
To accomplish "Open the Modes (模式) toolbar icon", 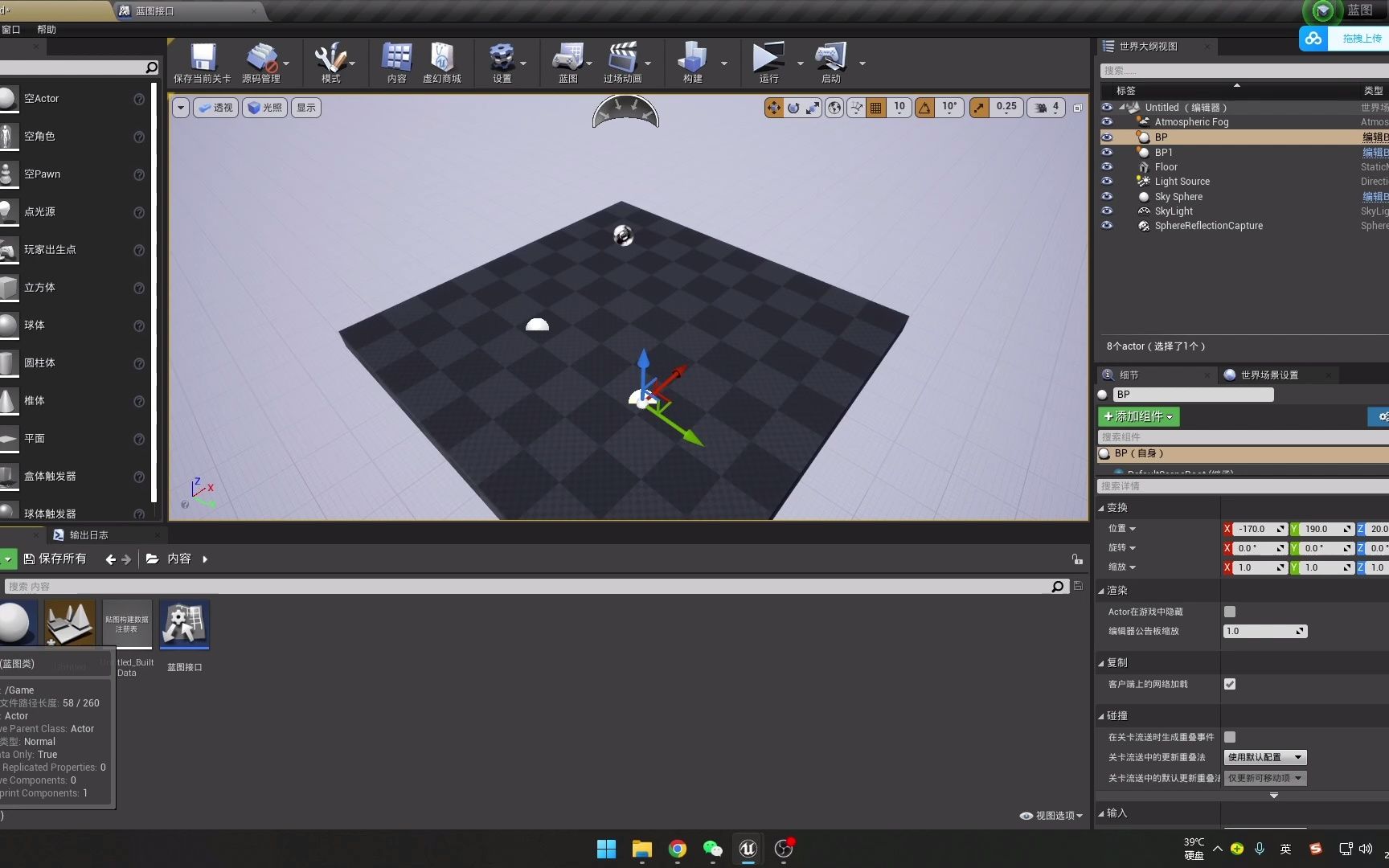I will tap(330, 63).
